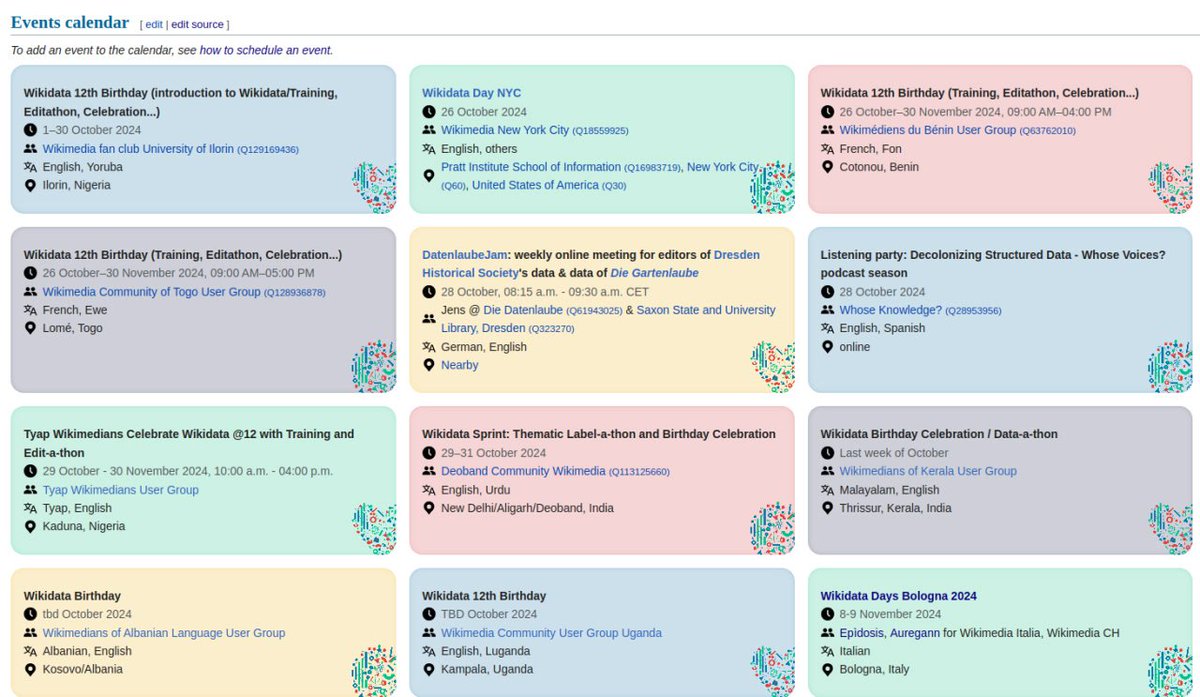
Task: Click the clock icon beside TBD October 2024
Action: point(429,614)
